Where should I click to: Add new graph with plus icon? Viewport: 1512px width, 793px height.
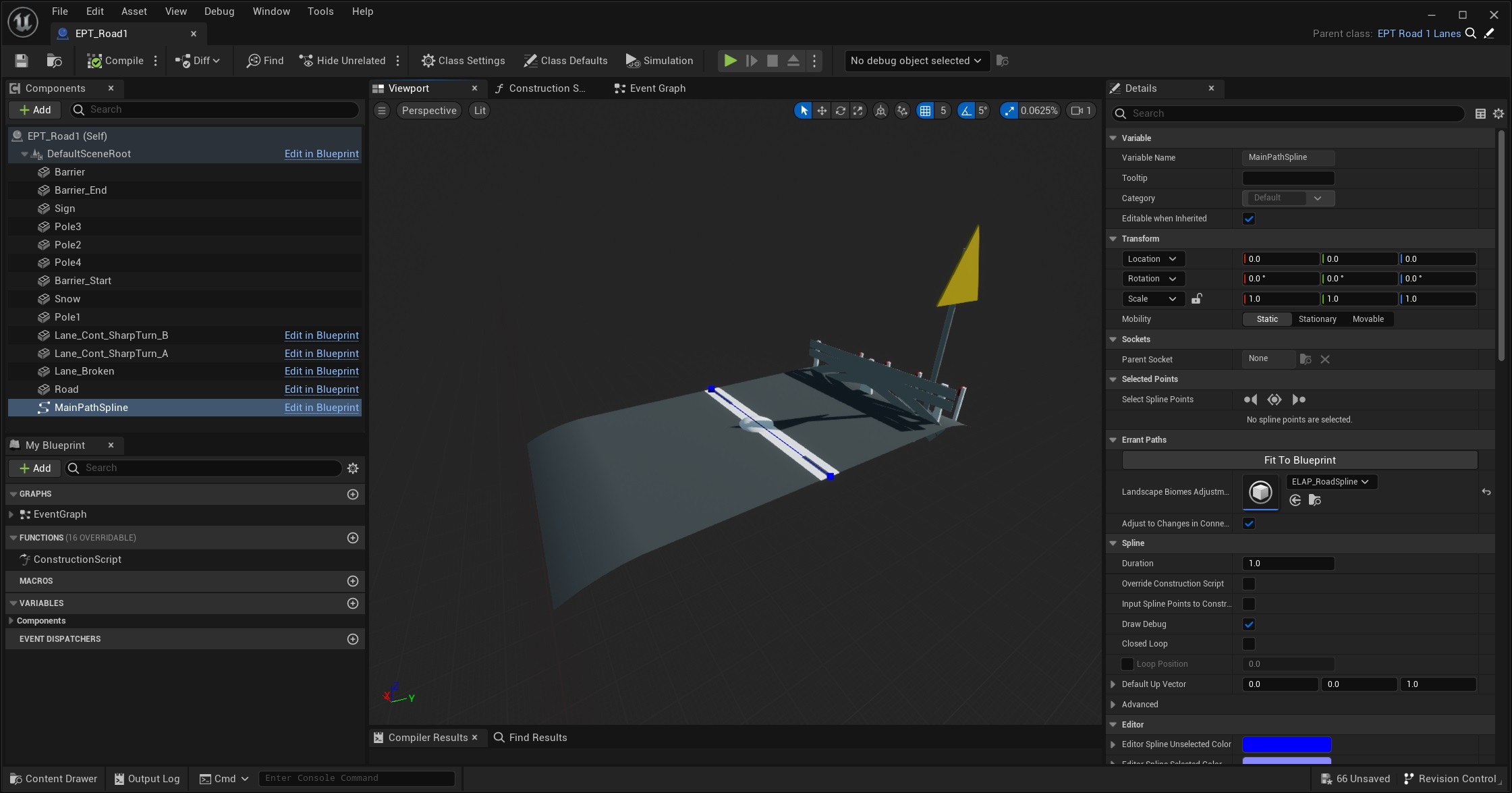(352, 494)
